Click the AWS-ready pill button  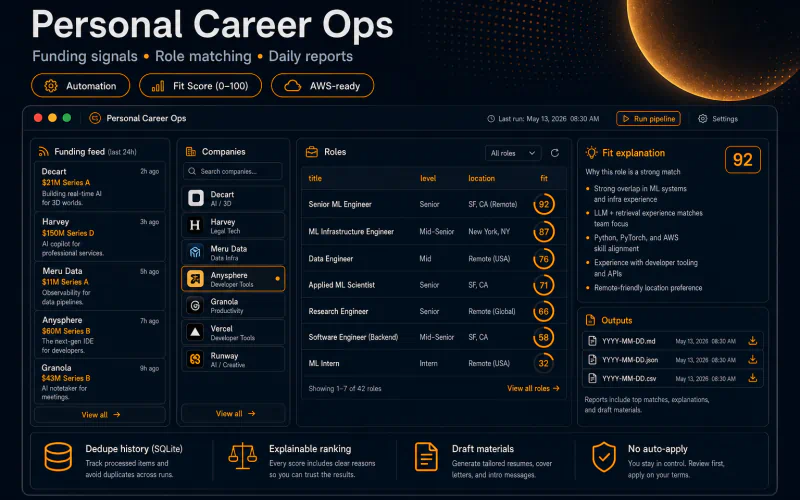click(x=322, y=86)
